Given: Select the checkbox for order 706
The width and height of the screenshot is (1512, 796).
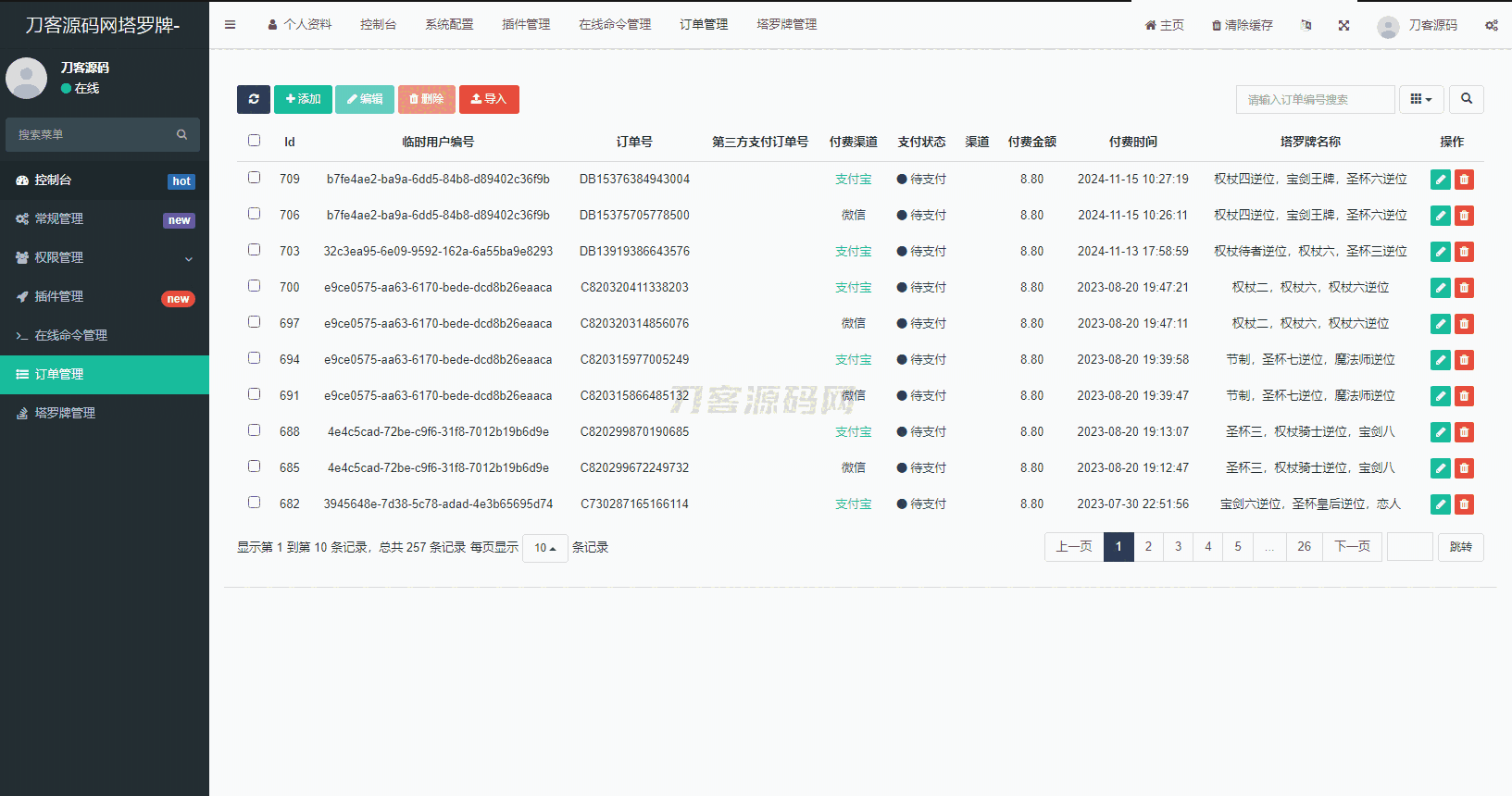Looking at the screenshot, I should (254, 214).
